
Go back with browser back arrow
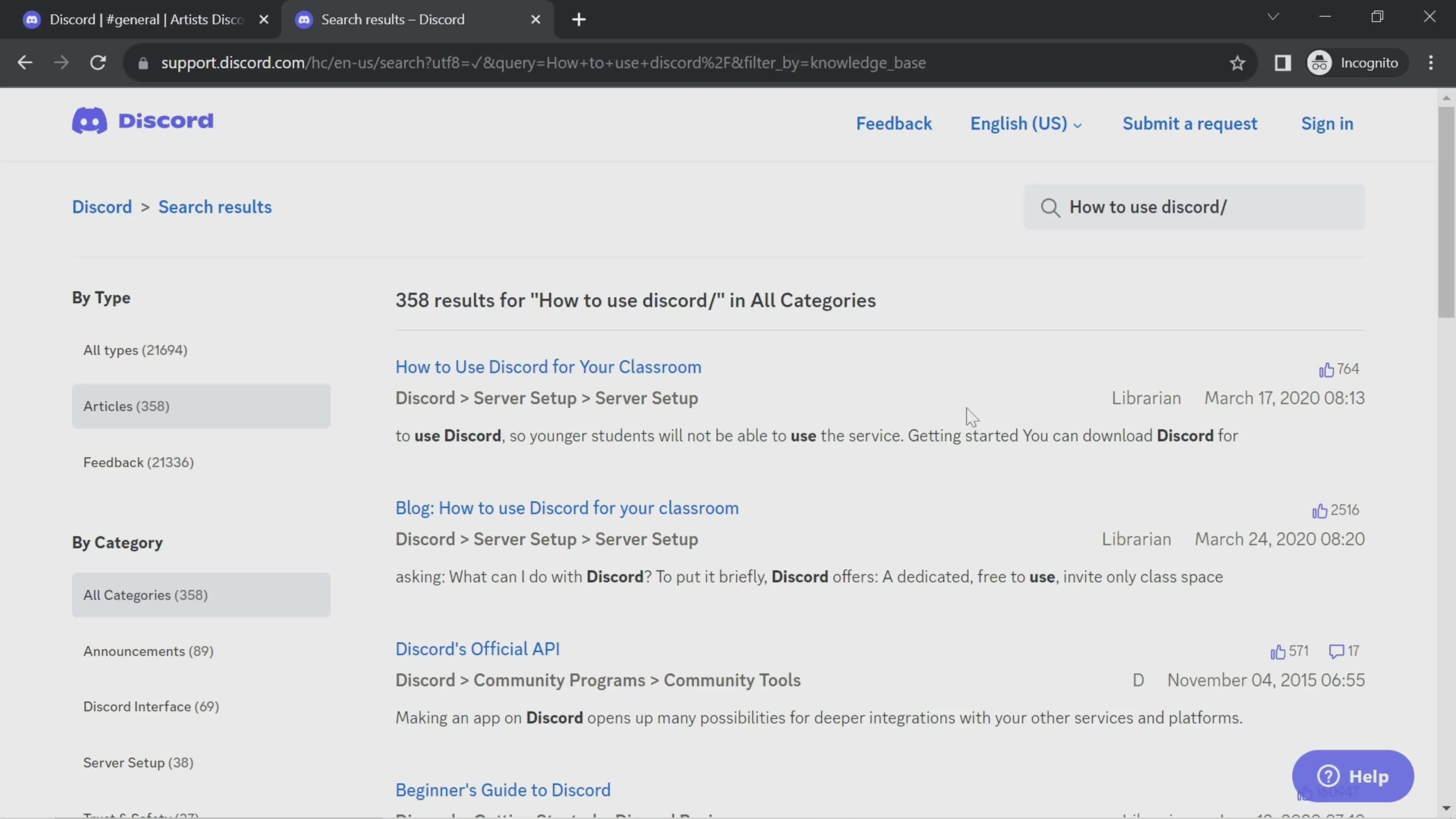[x=25, y=63]
